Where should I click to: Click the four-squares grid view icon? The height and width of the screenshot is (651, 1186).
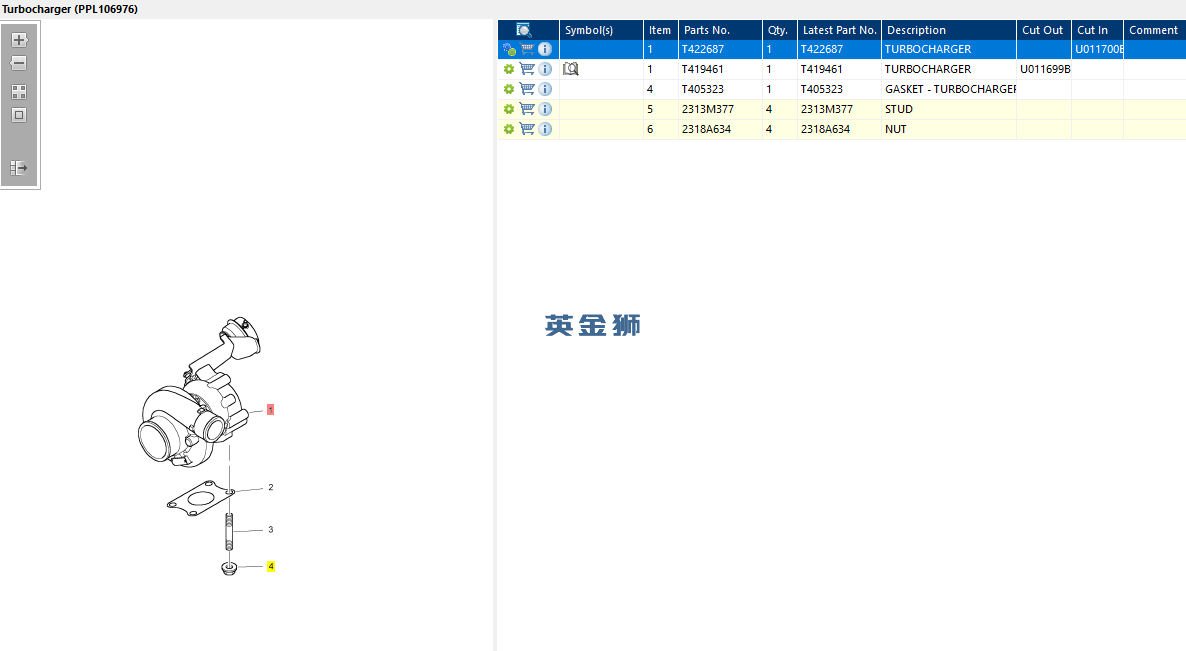[x=19, y=91]
